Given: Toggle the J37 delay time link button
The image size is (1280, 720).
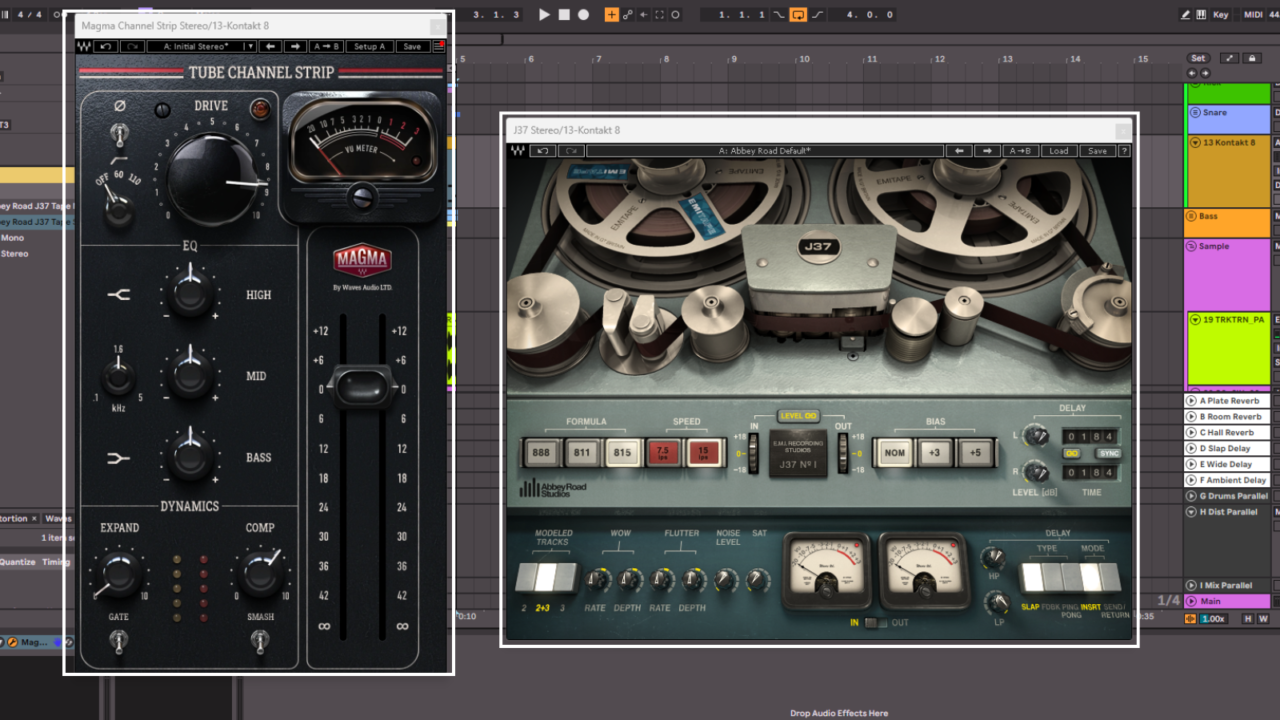Looking at the screenshot, I should [x=1073, y=453].
